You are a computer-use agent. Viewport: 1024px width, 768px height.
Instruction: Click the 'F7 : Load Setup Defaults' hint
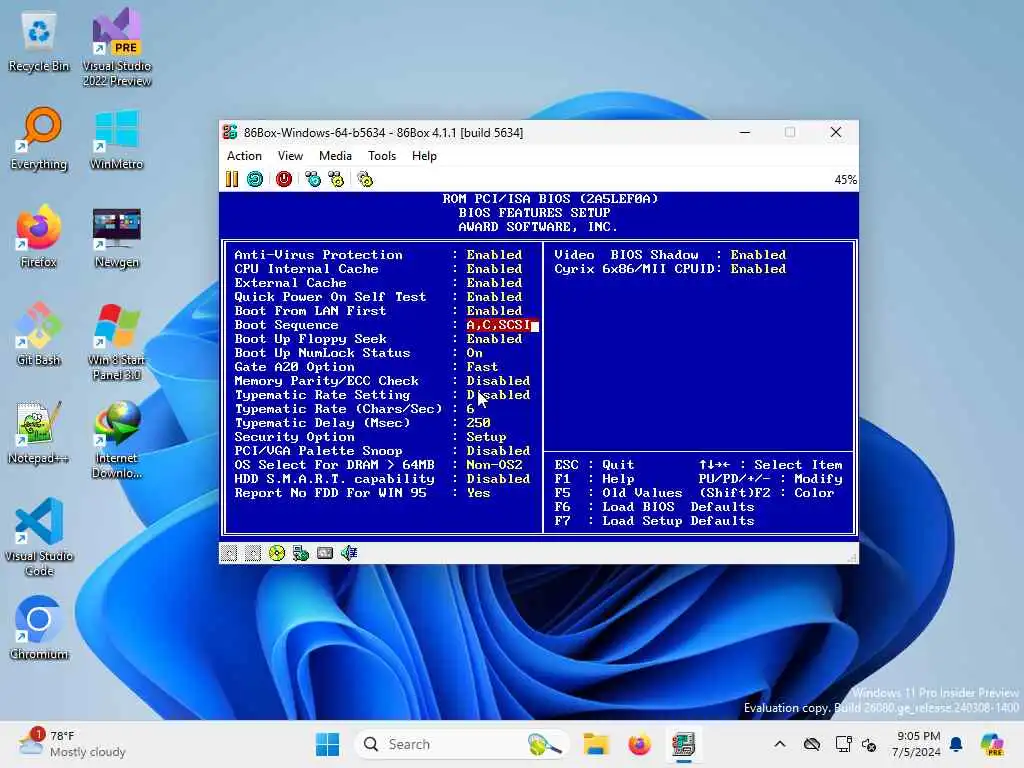coord(654,521)
